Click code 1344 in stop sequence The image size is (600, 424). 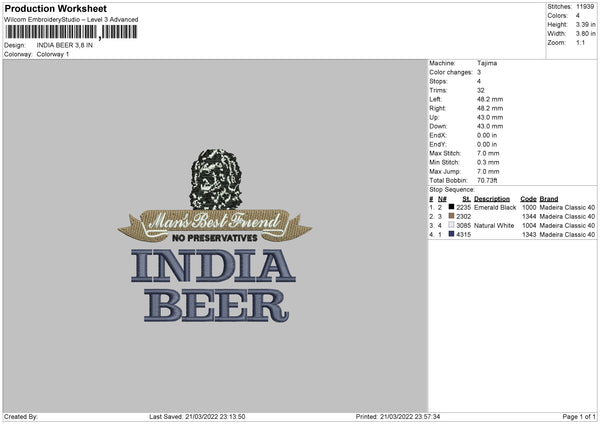pyautogui.click(x=529, y=217)
